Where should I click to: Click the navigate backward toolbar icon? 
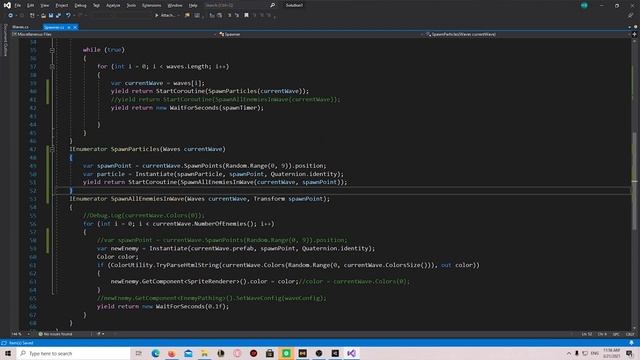(x=10, y=15)
